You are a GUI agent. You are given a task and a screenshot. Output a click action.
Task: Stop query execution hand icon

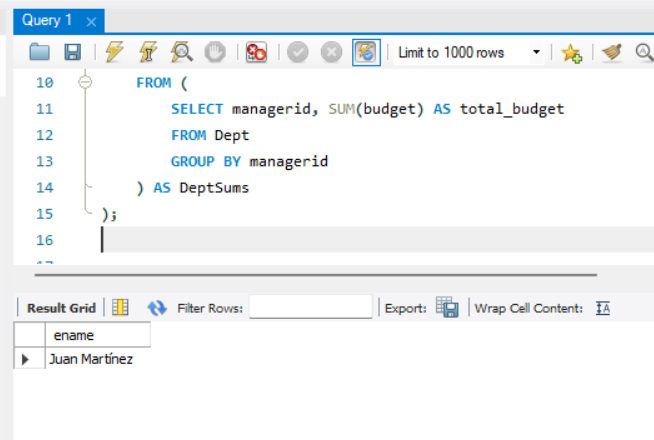(x=215, y=53)
